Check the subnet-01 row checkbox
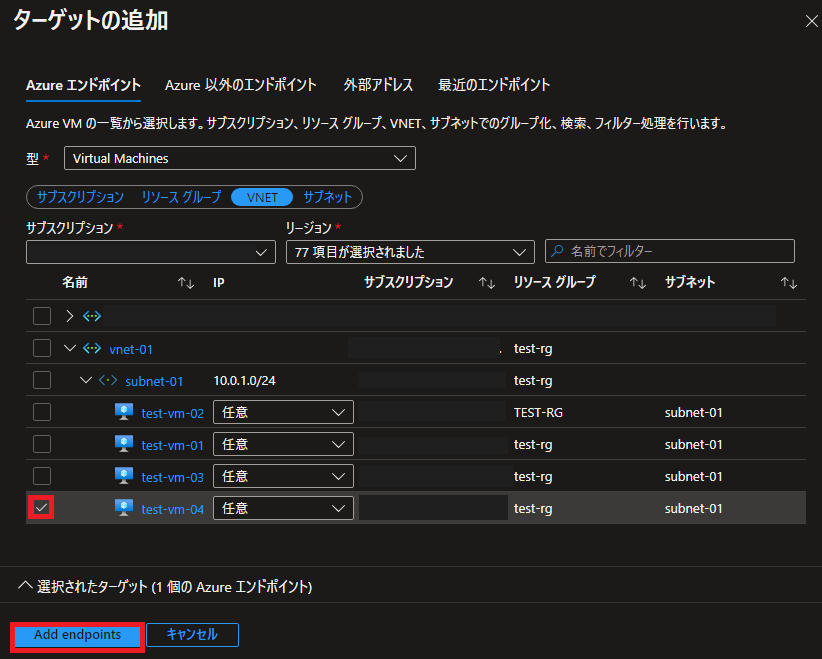This screenshot has width=822, height=659. (x=42, y=380)
